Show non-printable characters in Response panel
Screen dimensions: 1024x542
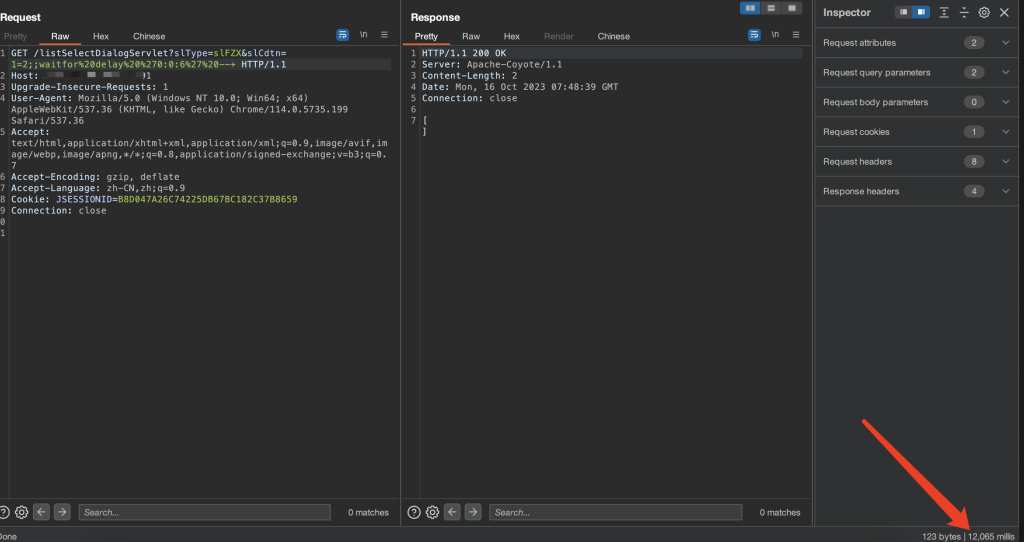(775, 35)
